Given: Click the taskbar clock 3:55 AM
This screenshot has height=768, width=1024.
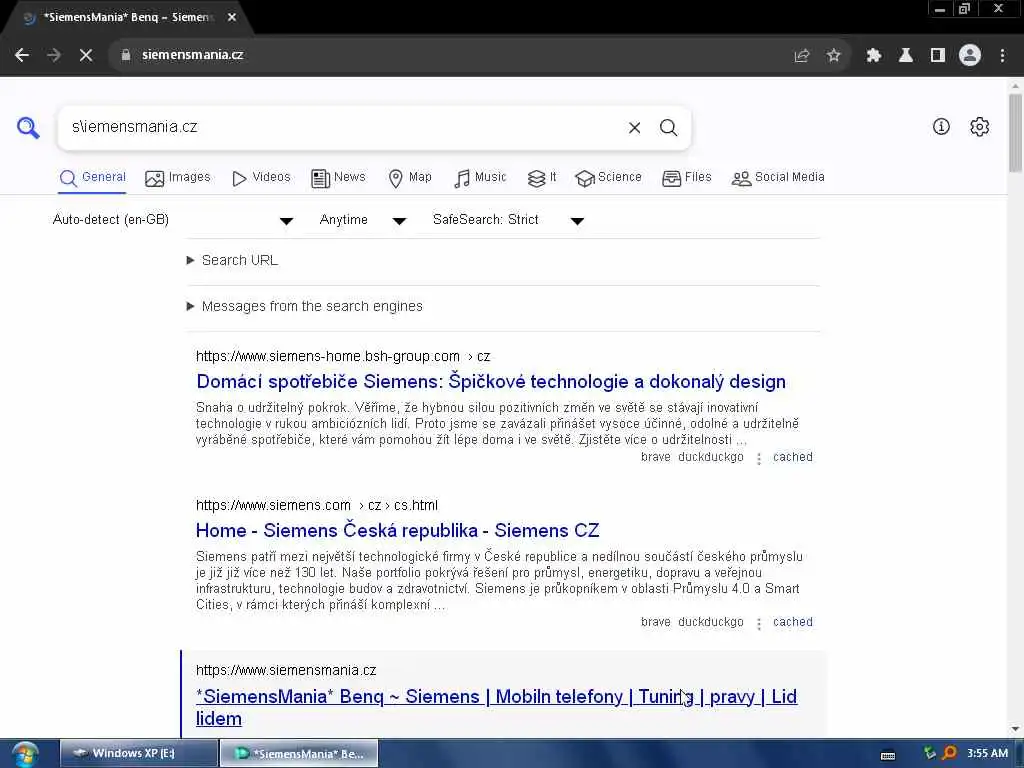Looking at the screenshot, I should point(987,754).
